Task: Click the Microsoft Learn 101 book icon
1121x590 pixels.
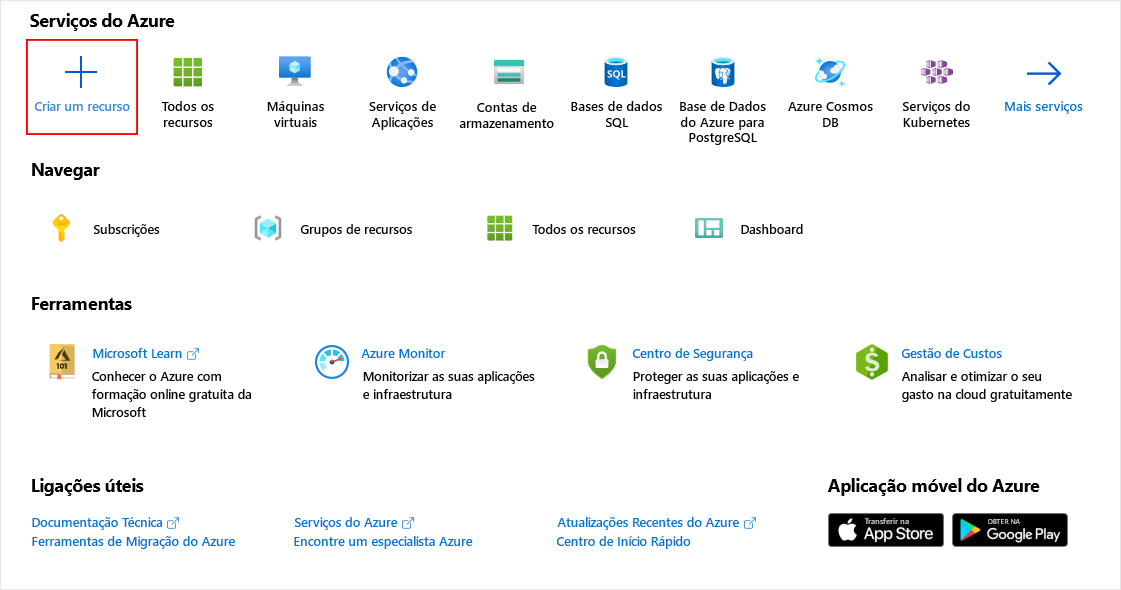Action: coord(62,361)
